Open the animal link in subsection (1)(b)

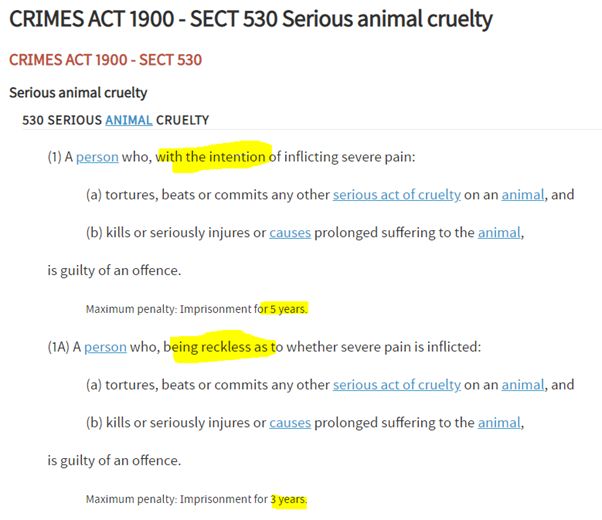tap(499, 233)
